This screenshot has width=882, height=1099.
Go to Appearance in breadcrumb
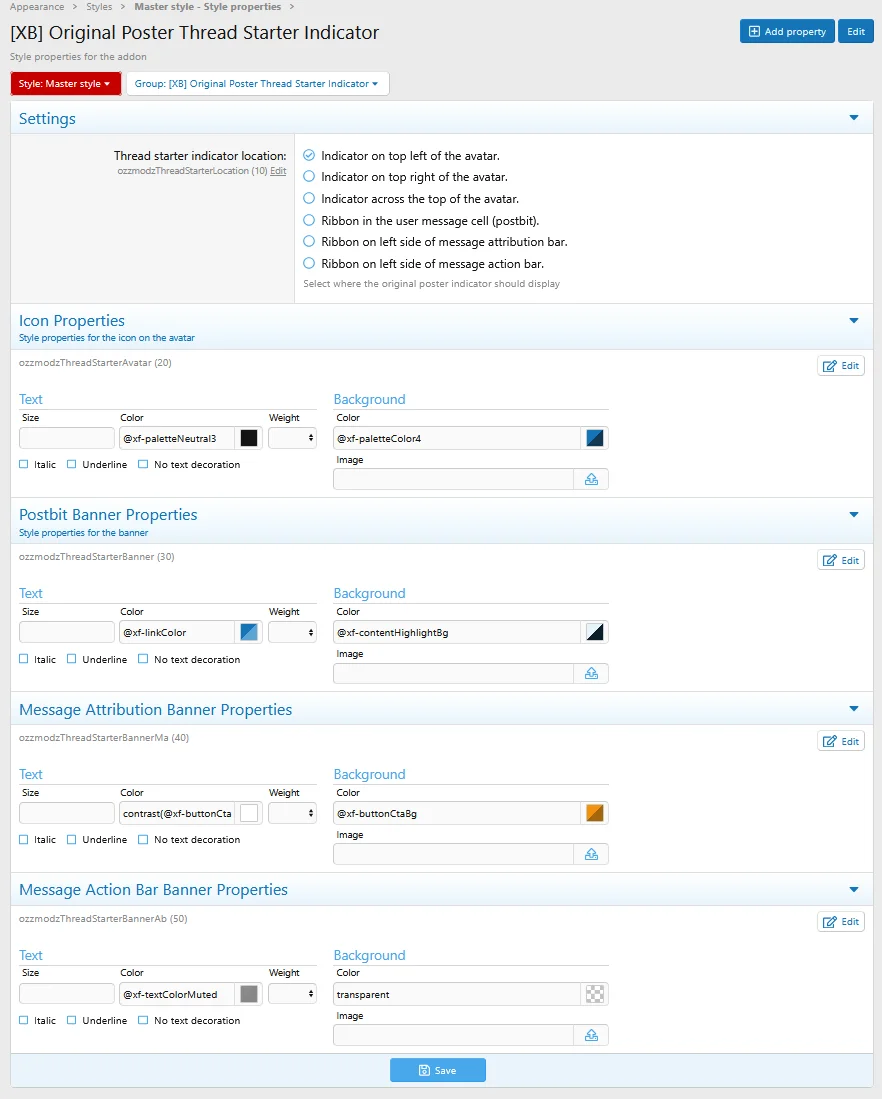pos(37,7)
